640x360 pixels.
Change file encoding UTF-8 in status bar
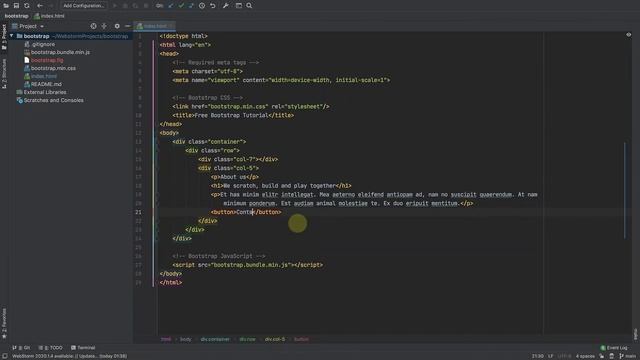click(564, 356)
